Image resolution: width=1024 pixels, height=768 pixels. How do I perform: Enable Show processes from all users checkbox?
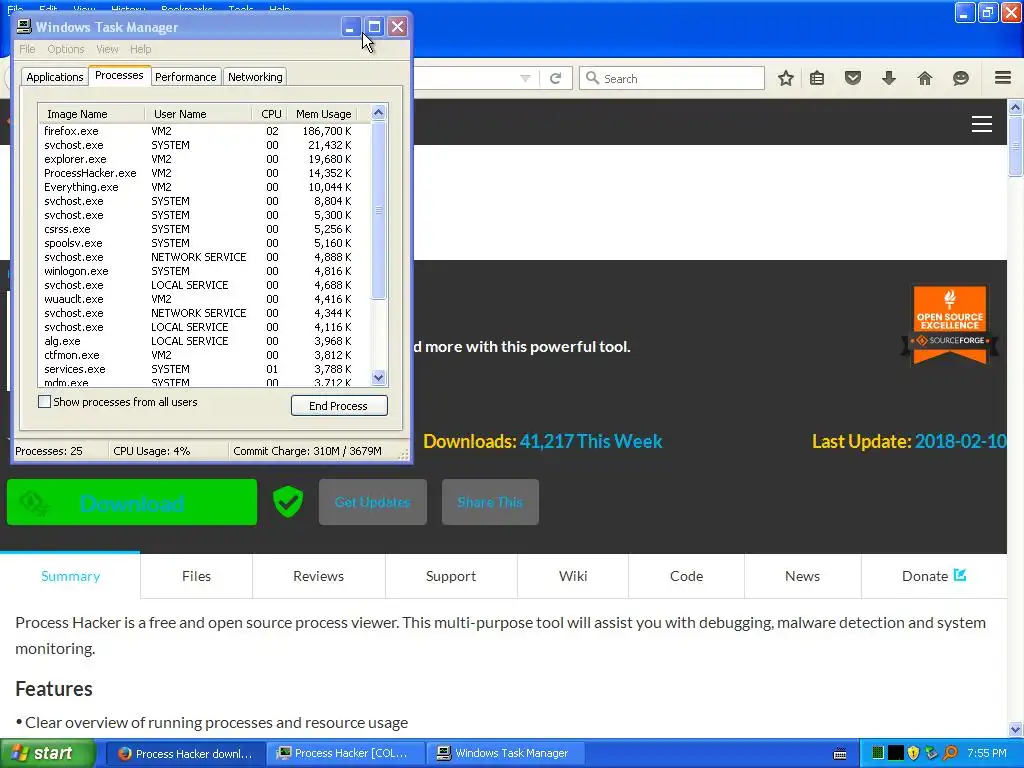coord(44,402)
